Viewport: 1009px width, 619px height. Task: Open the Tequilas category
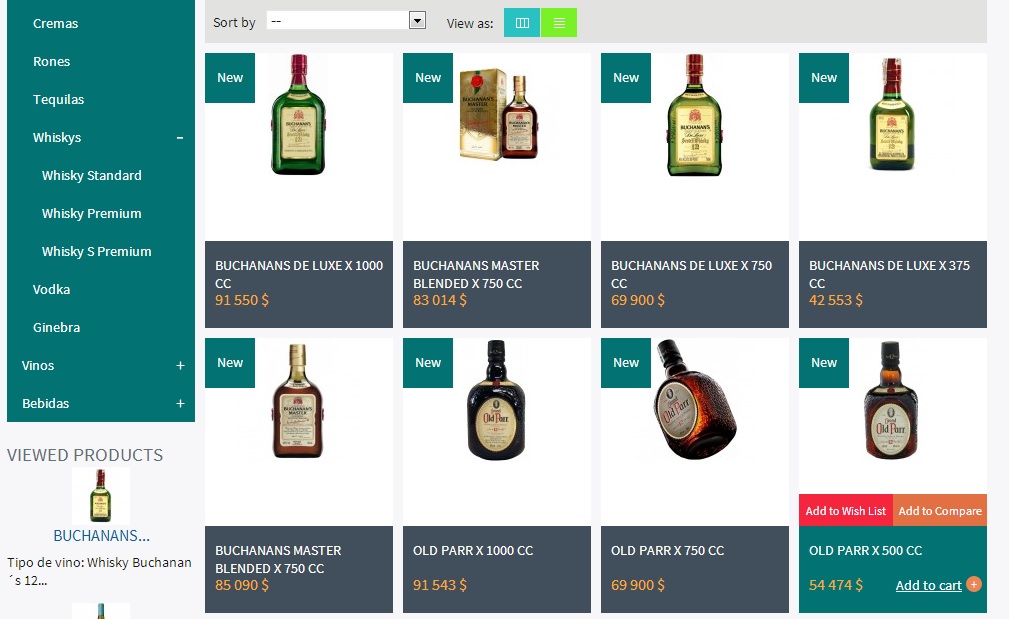pos(59,99)
